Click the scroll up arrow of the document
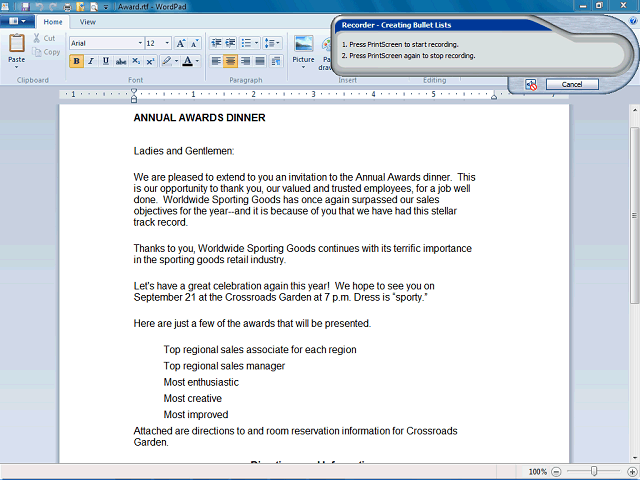 (x=635, y=110)
